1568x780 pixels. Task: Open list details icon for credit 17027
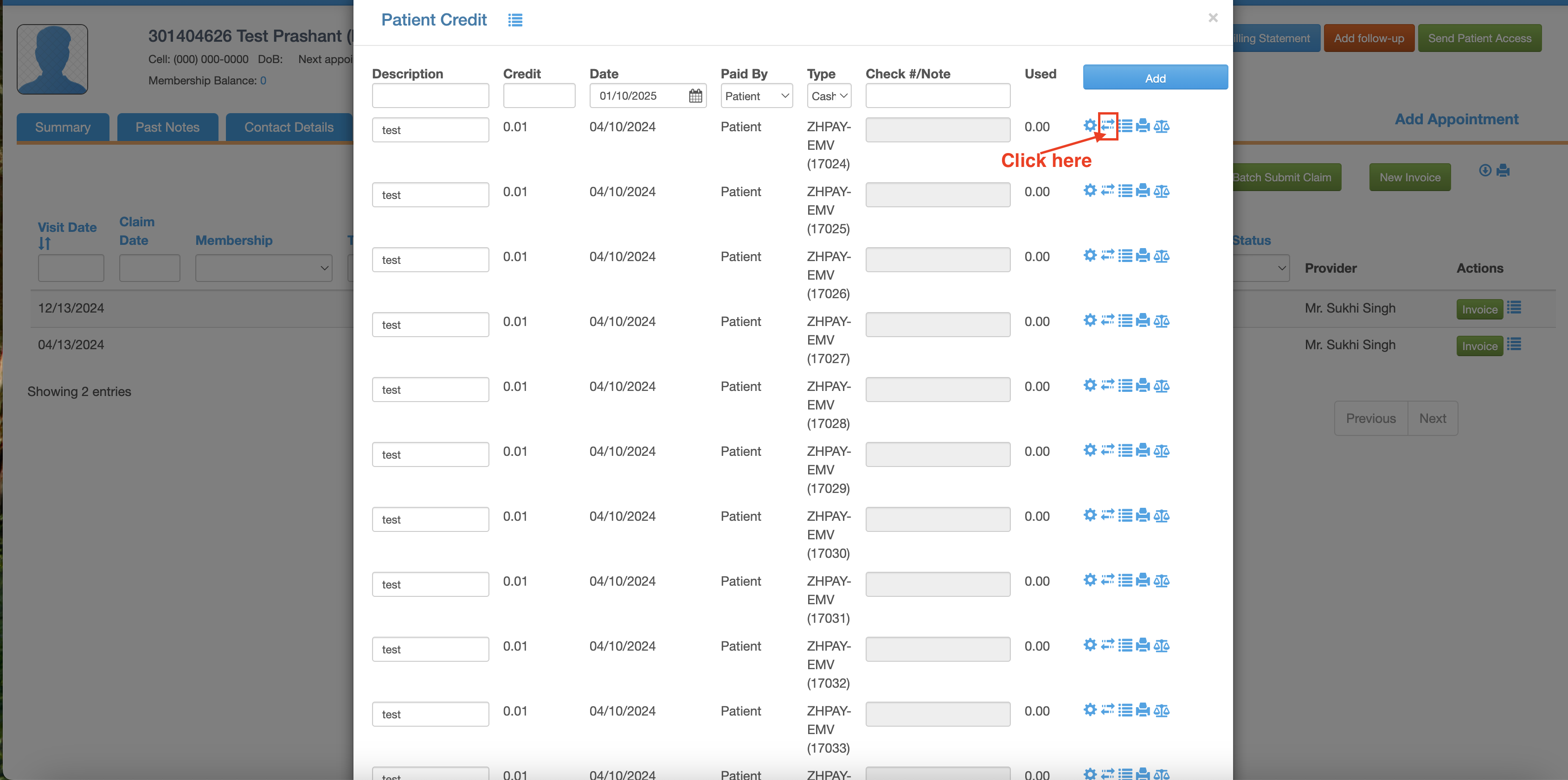tap(1125, 320)
